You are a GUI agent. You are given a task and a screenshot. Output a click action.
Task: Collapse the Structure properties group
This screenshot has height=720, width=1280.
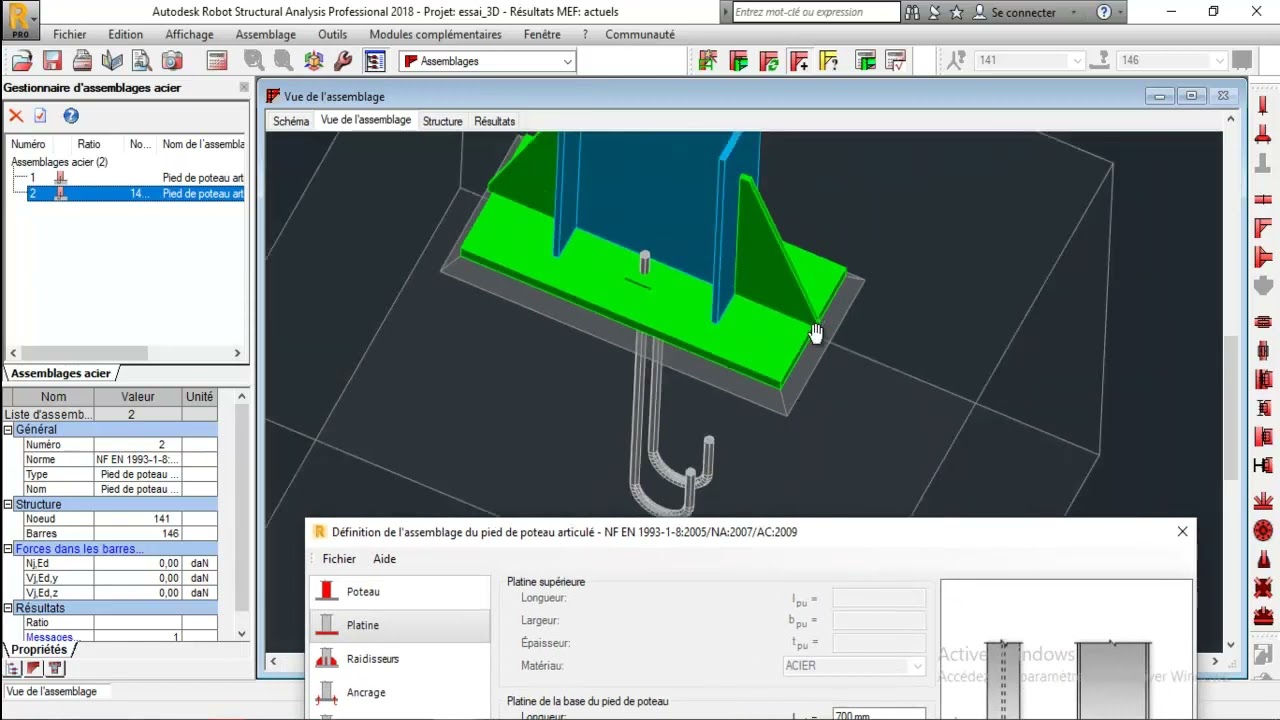(8, 505)
